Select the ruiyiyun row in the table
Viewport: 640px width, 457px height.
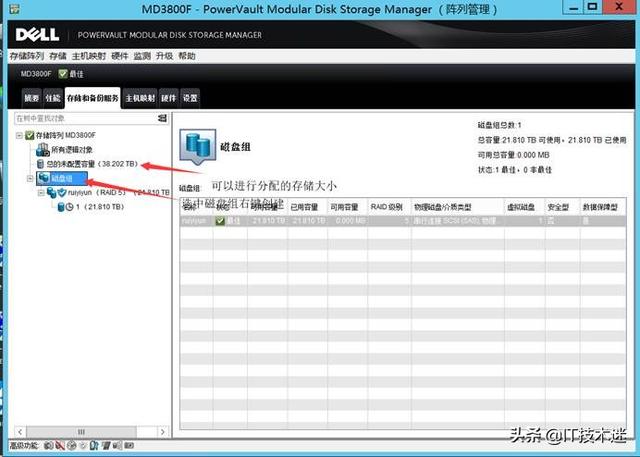pos(403,221)
